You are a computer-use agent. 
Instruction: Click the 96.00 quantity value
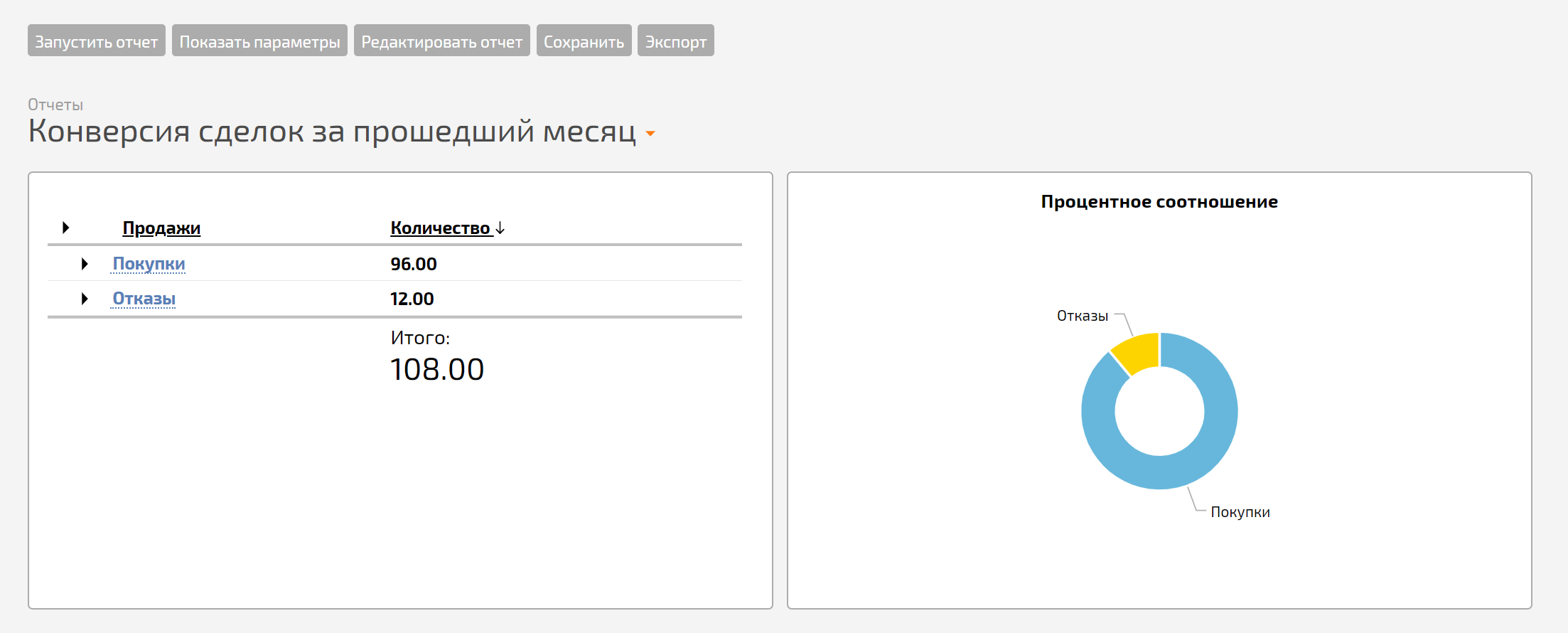(414, 264)
